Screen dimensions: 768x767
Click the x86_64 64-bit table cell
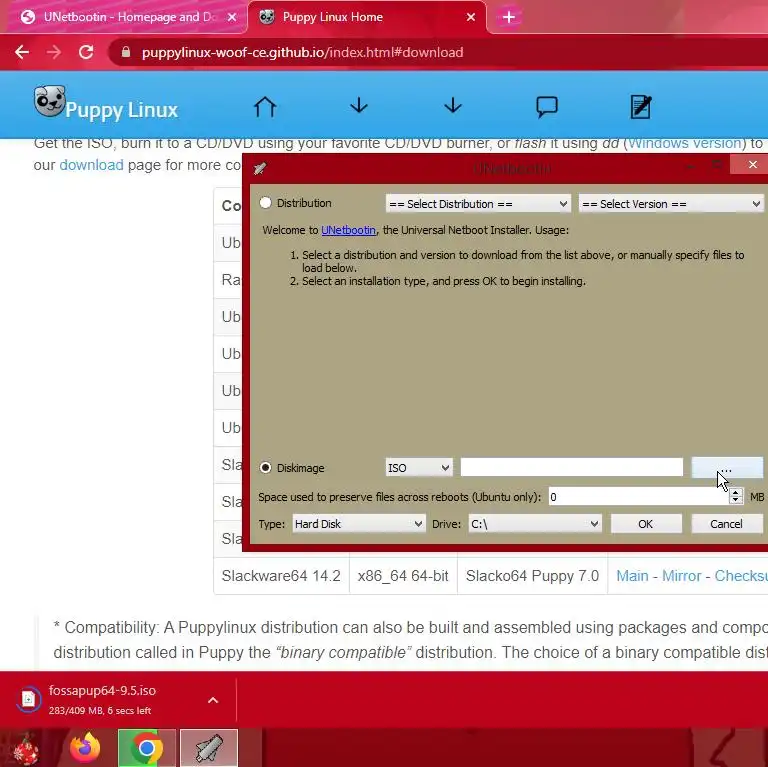403,575
